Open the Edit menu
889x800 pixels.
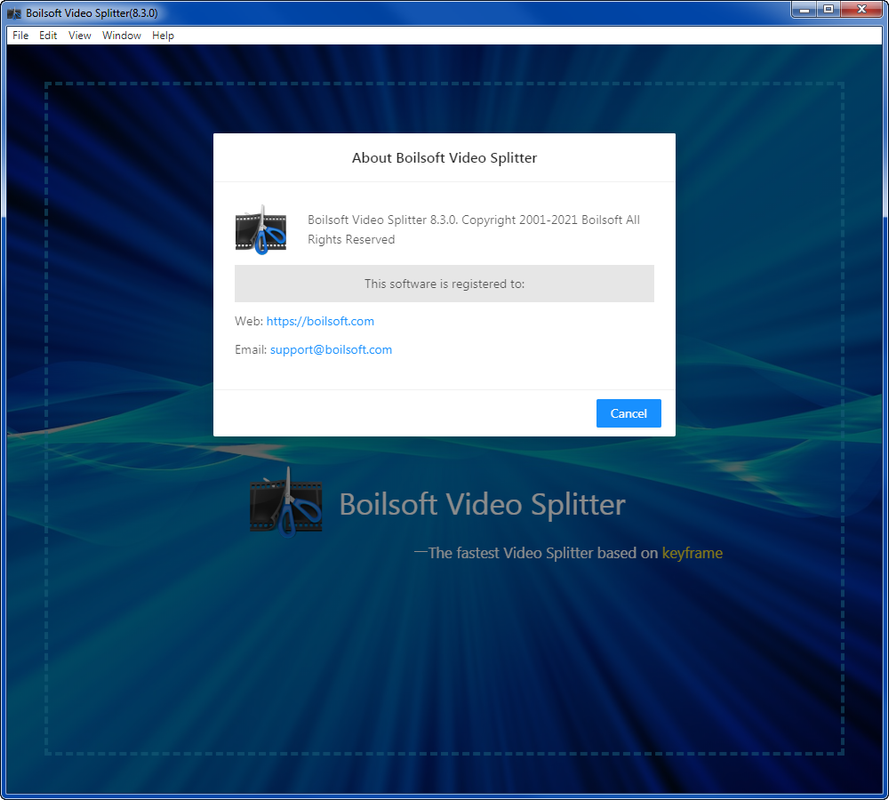[48, 35]
